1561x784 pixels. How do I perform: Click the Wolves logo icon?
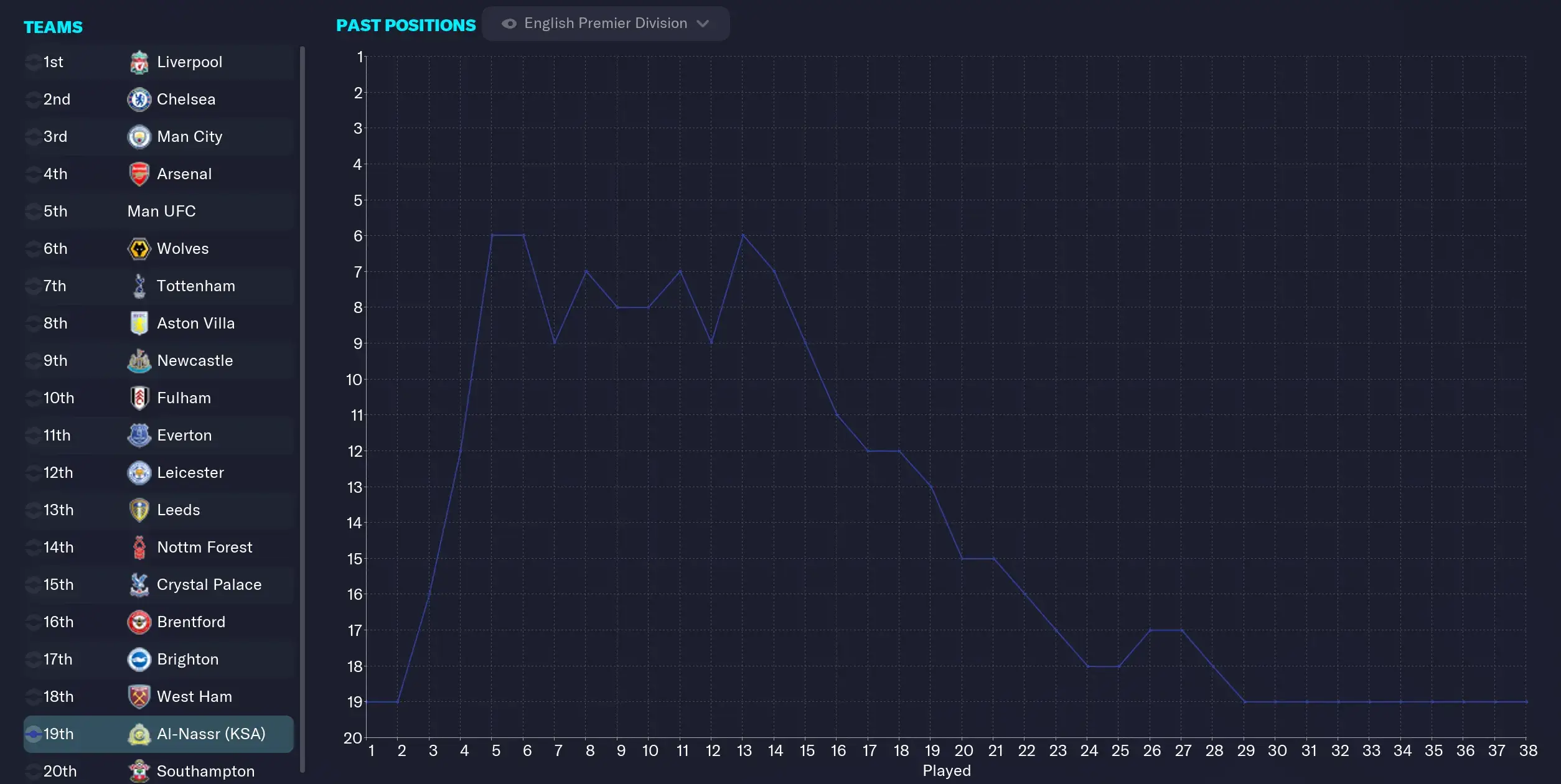point(139,249)
